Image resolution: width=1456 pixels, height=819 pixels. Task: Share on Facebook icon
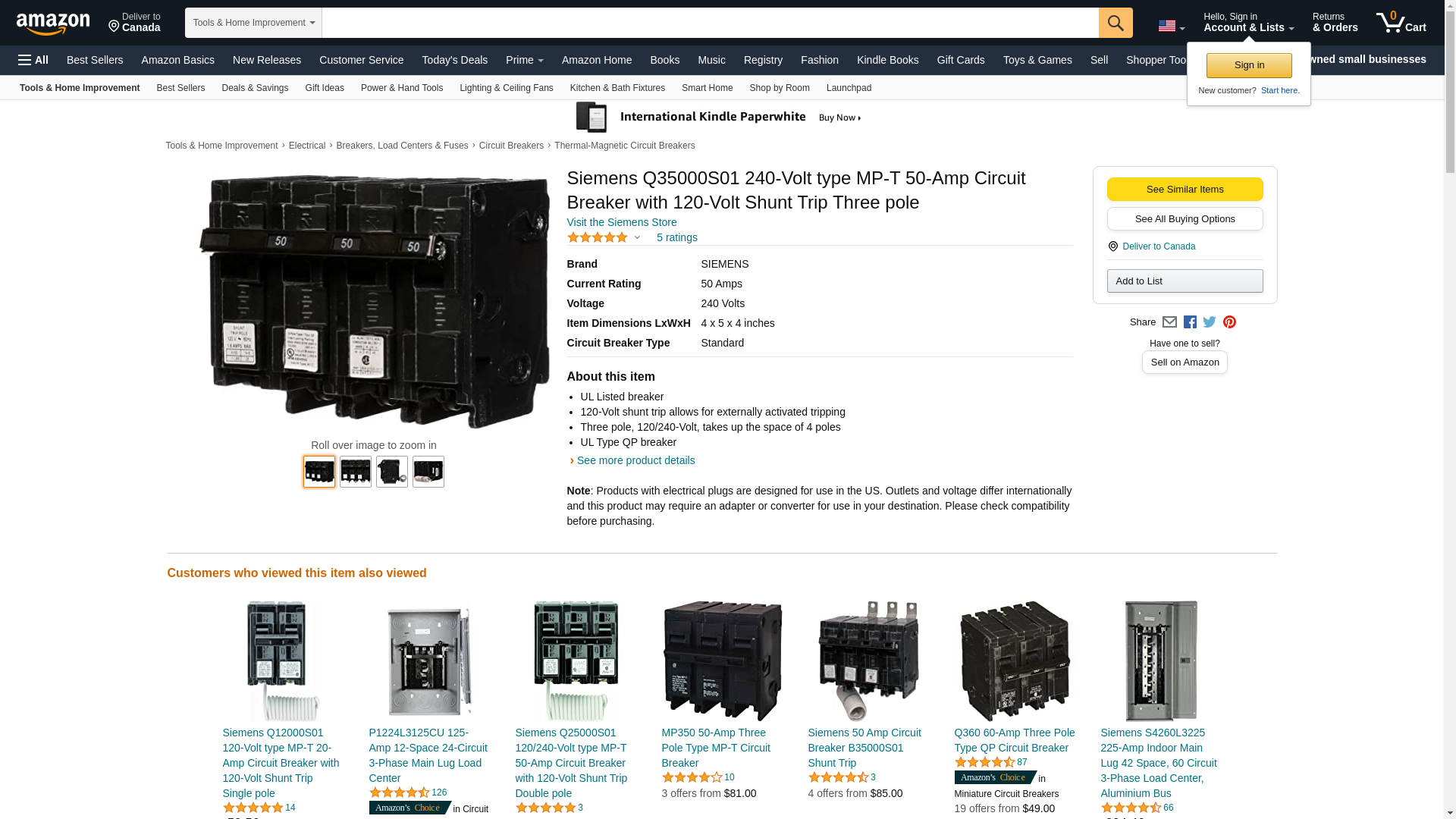[1190, 322]
